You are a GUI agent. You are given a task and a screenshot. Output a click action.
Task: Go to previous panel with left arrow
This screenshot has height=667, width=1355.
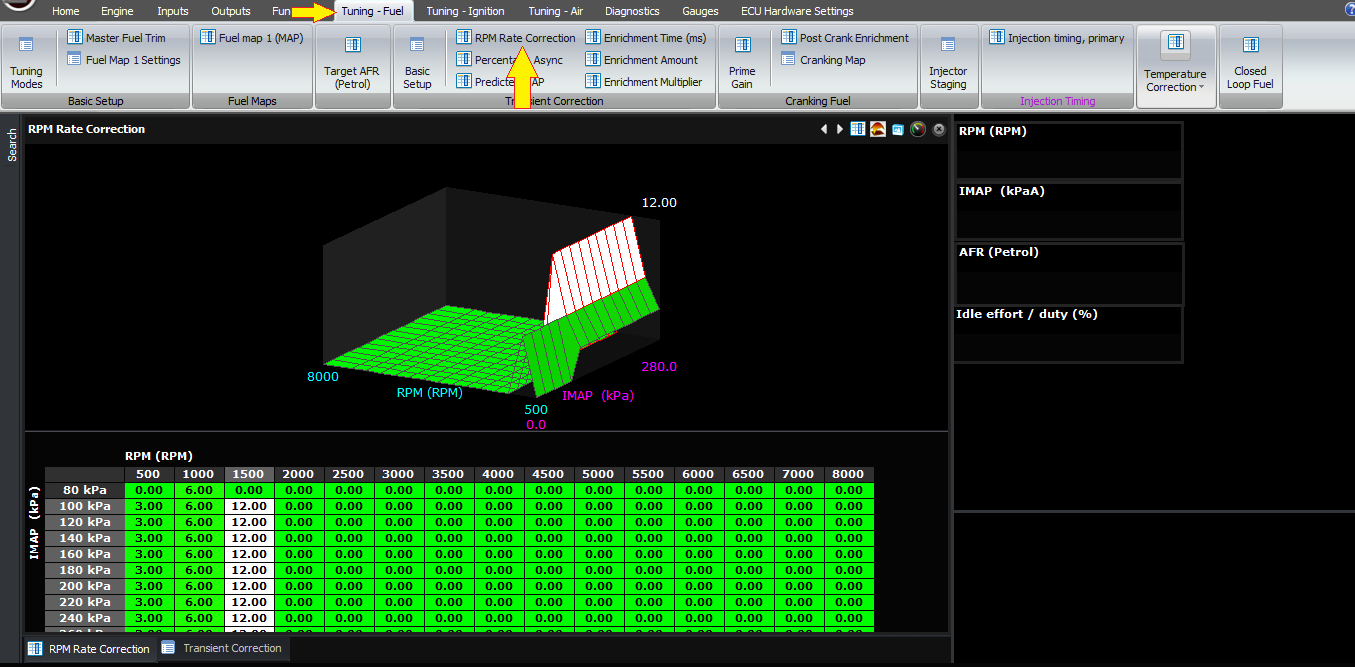click(824, 129)
